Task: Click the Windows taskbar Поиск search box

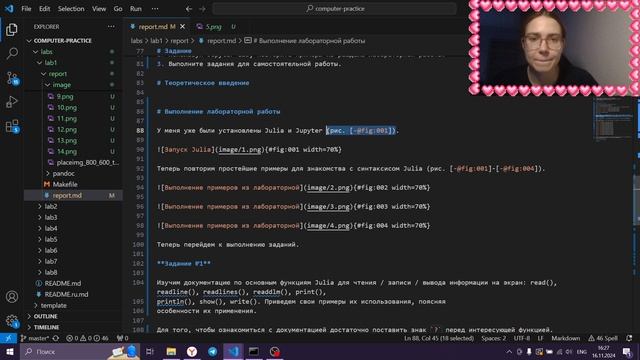Action: click(x=80, y=351)
